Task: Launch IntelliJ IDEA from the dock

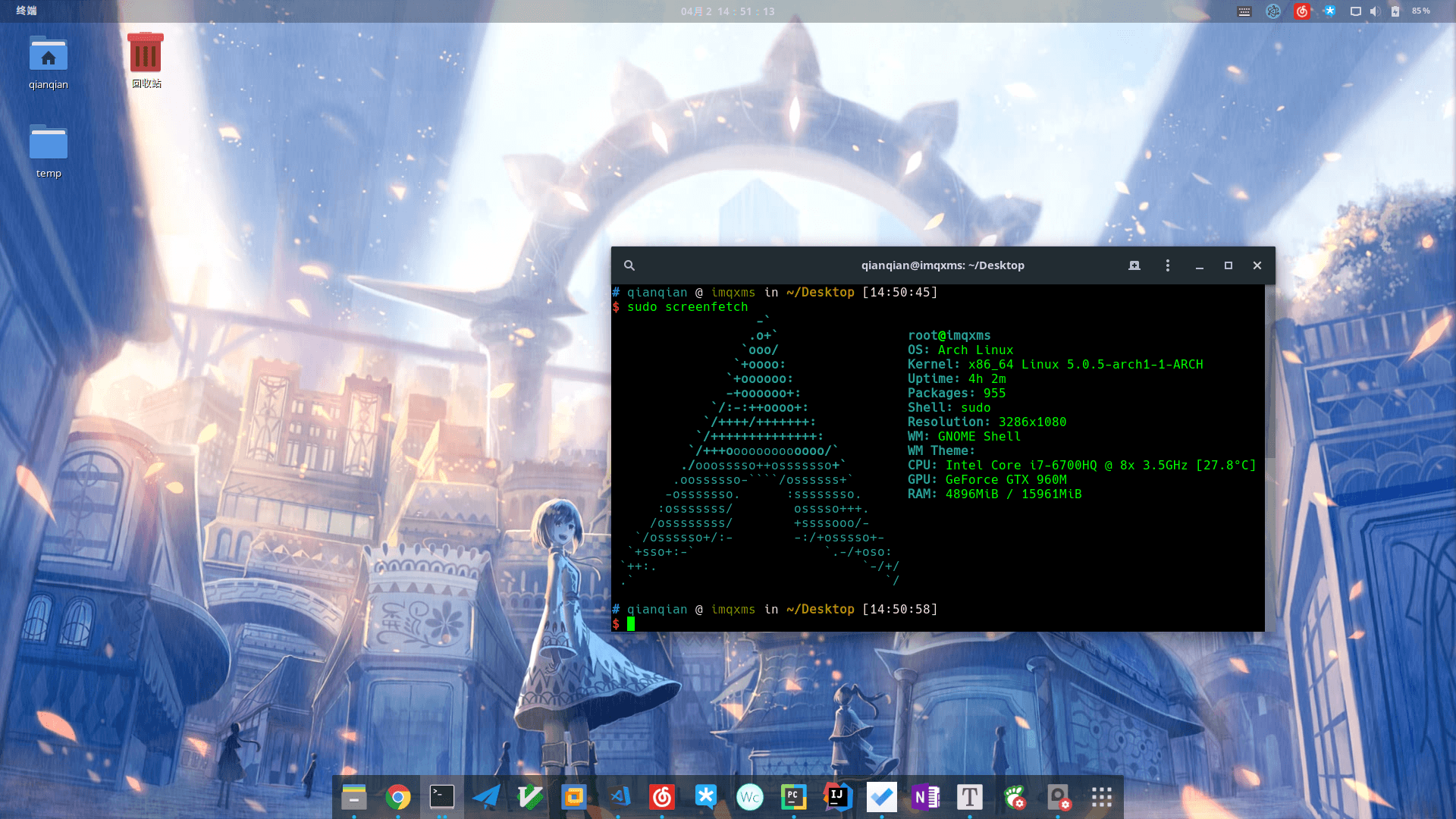Action: click(838, 797)
